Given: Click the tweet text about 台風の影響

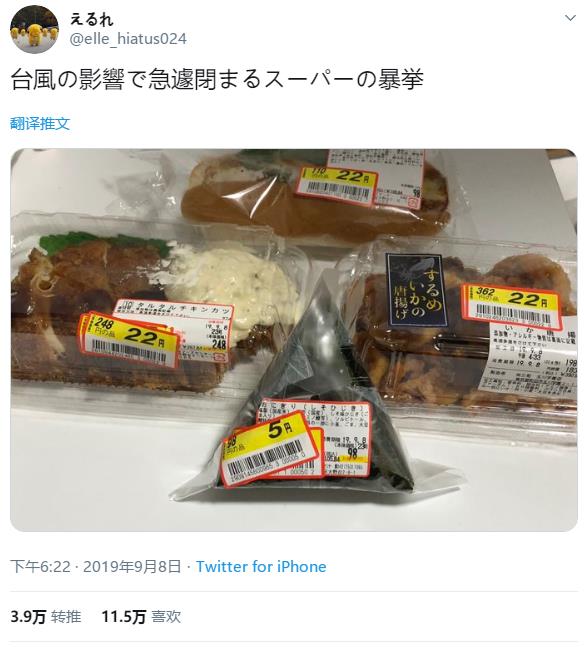Looking at the screenshot, I should coord(217,80).
